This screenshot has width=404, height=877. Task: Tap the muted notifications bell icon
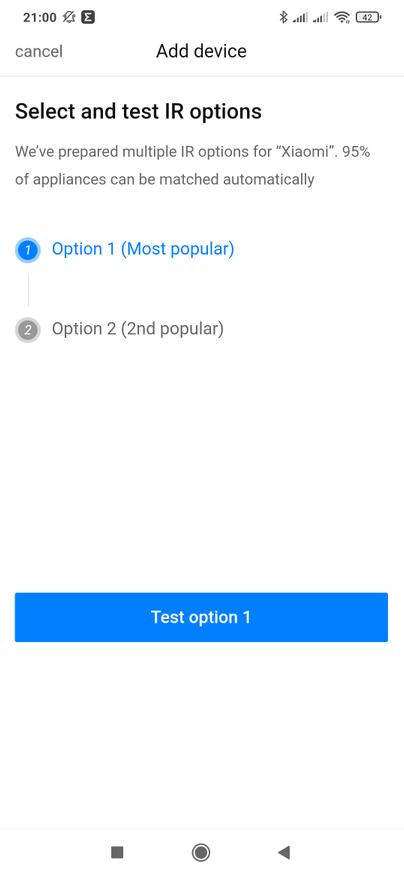[x=69, y=17]
